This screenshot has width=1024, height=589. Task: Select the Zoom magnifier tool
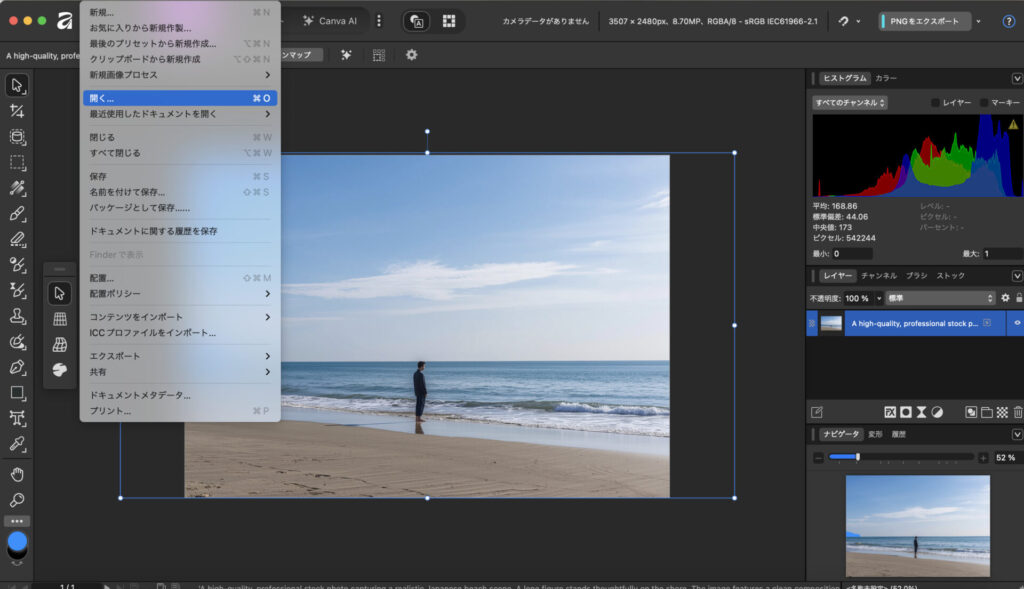pos(17,500)
